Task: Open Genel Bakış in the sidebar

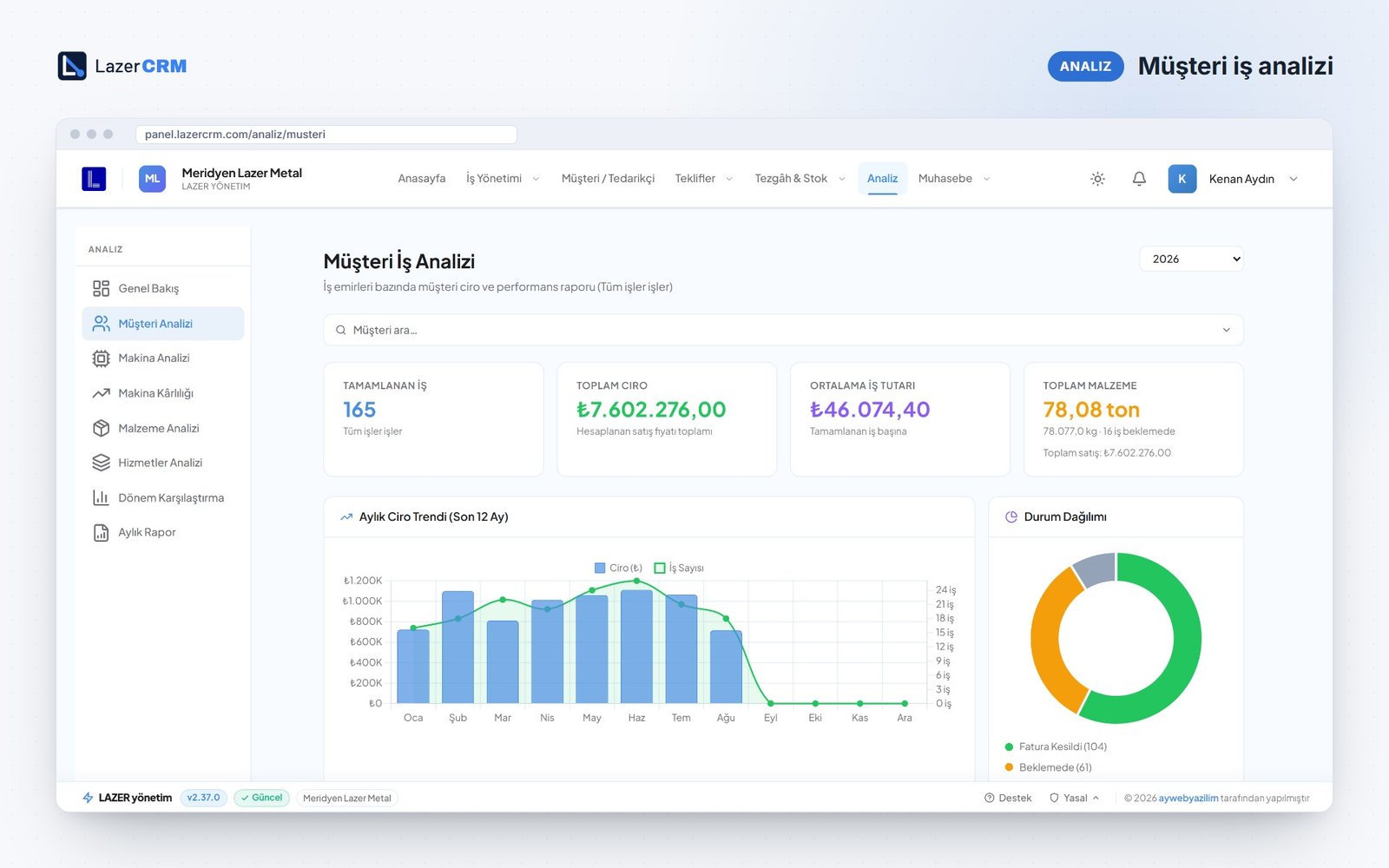Action: tap(163, 288)
